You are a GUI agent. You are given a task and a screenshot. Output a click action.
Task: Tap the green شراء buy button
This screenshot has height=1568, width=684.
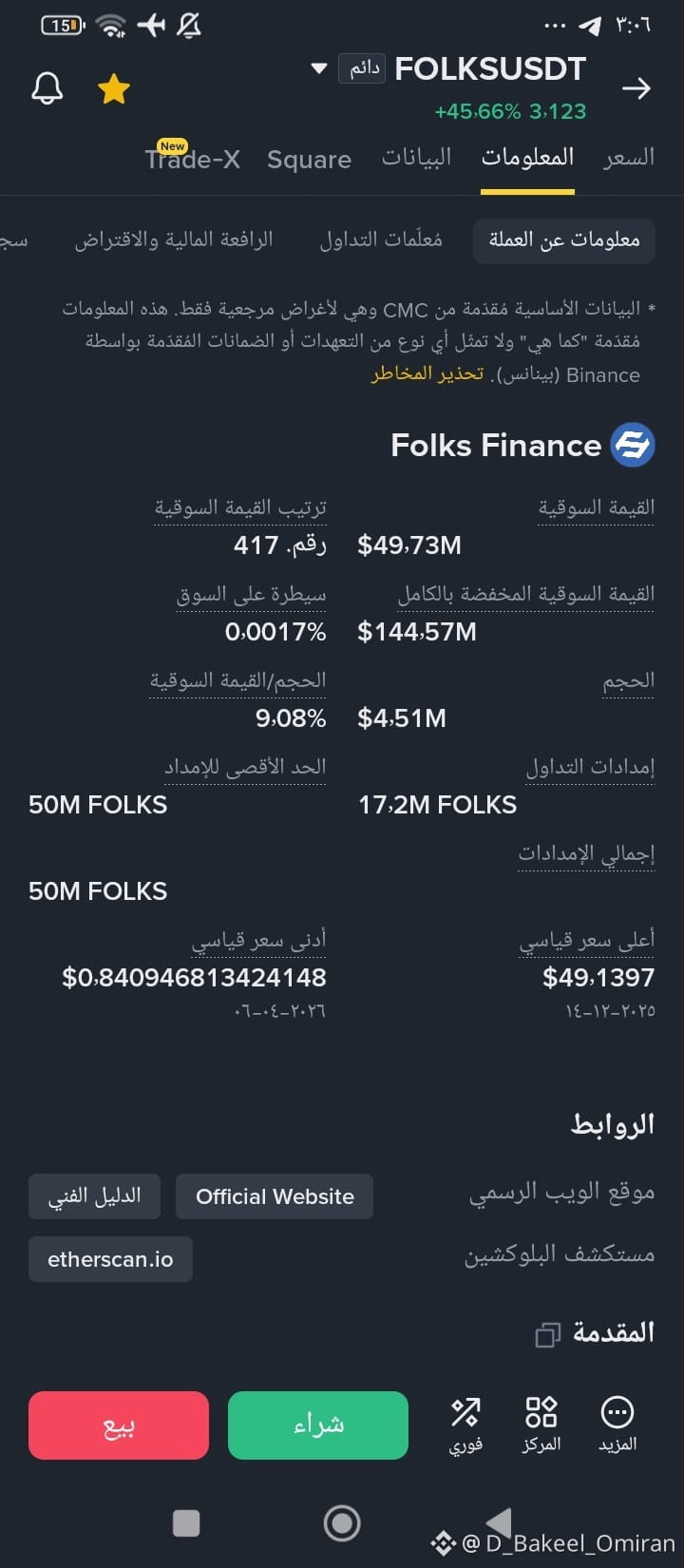tap(318, 1425)
